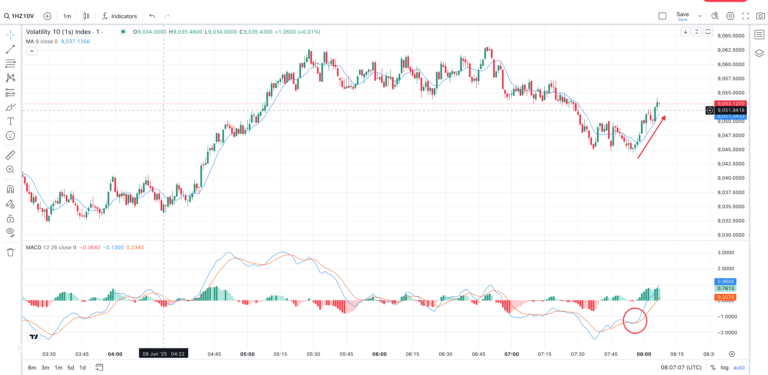Image resolution: width=768 pixels, height=375 pixels.
Task: Click the undo arrow
Action: coord(152,16)
